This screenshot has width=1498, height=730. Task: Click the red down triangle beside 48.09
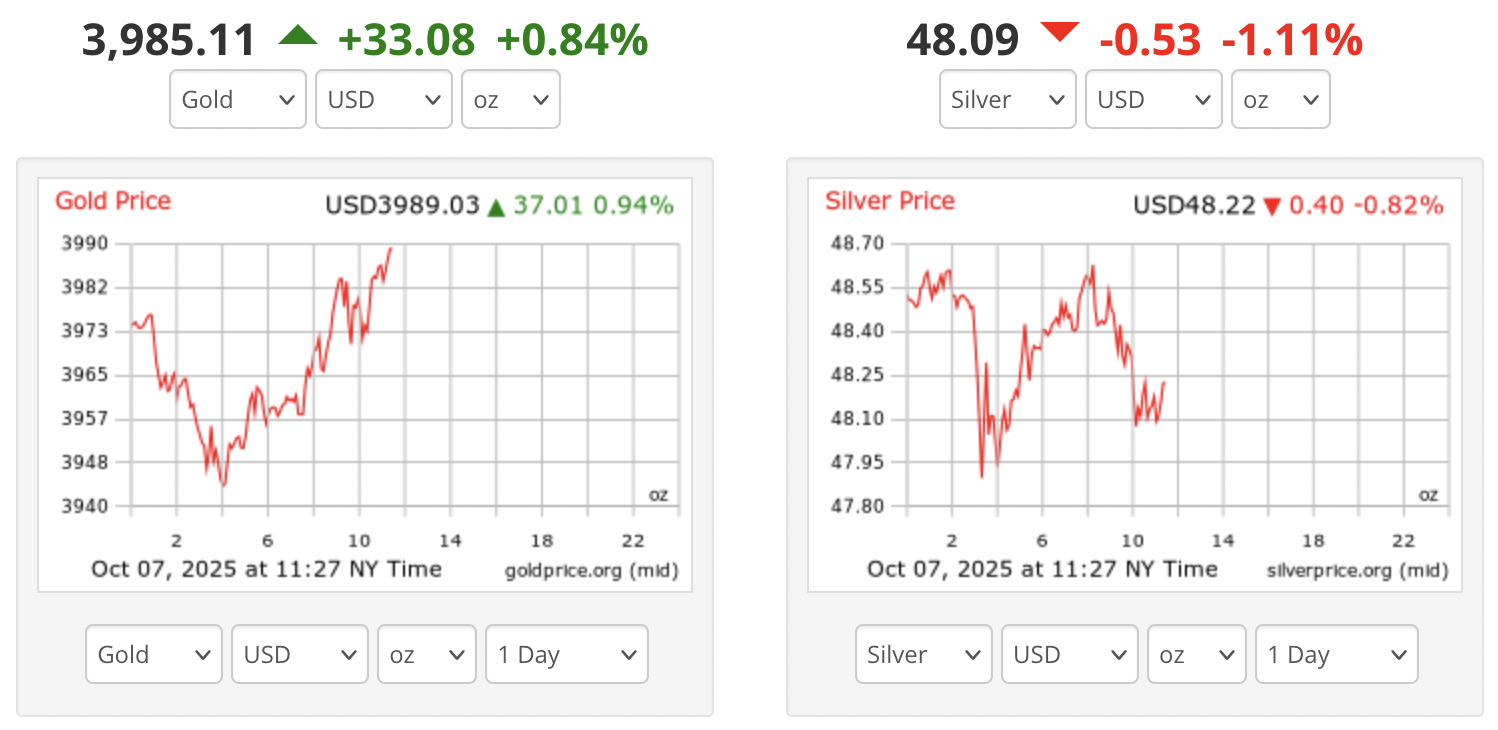tap(1059, 33)
